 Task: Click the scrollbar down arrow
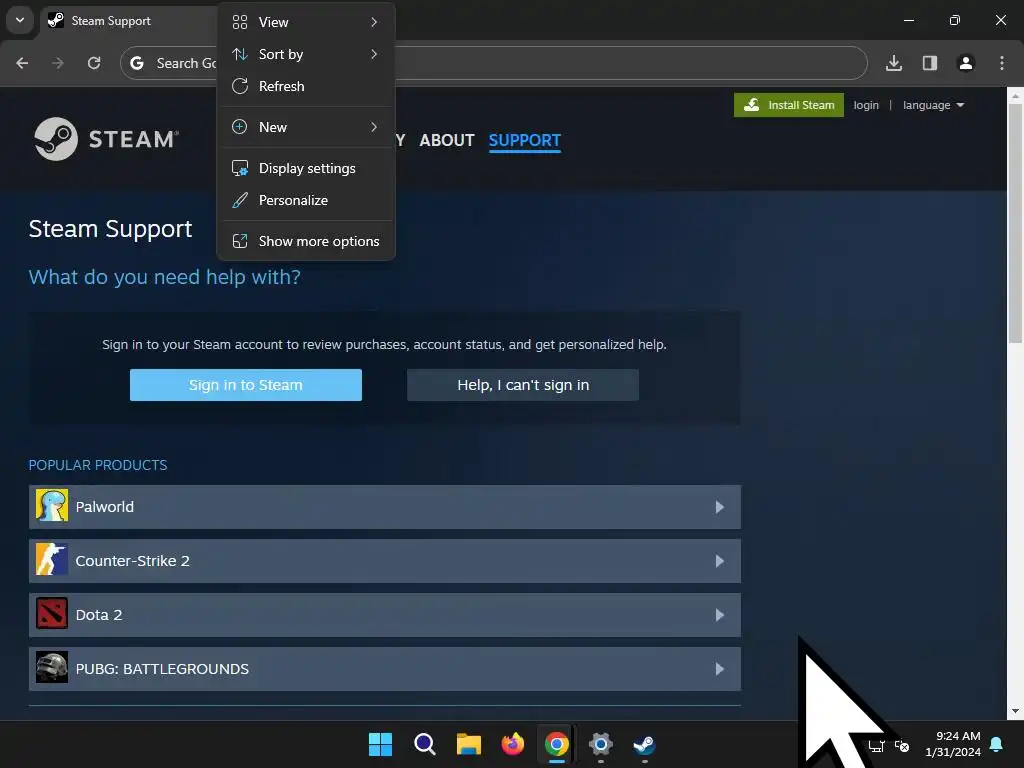[x=1015, y=711]
